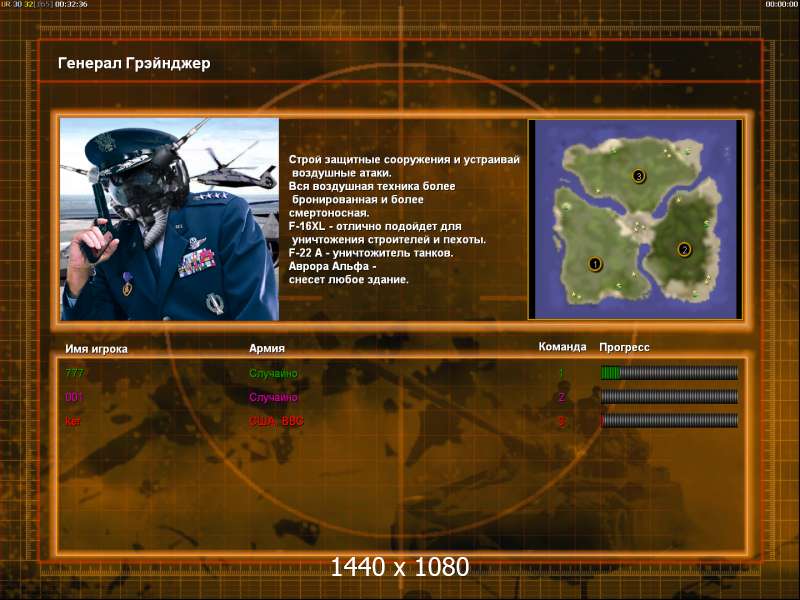
Task: Click text 'F-22 A - уничтожитель танков.'
Action: pos(371,253)
